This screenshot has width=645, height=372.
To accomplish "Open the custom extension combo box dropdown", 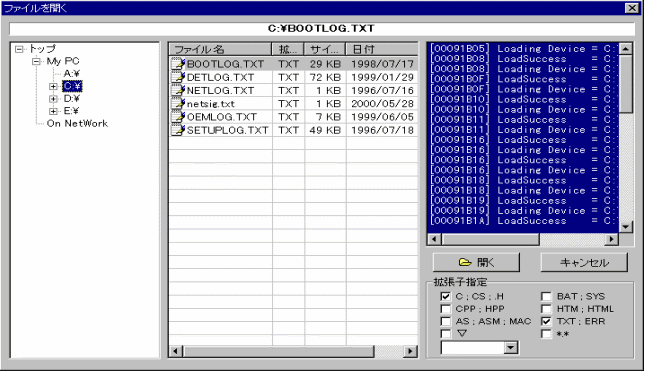I will point(510,348).
